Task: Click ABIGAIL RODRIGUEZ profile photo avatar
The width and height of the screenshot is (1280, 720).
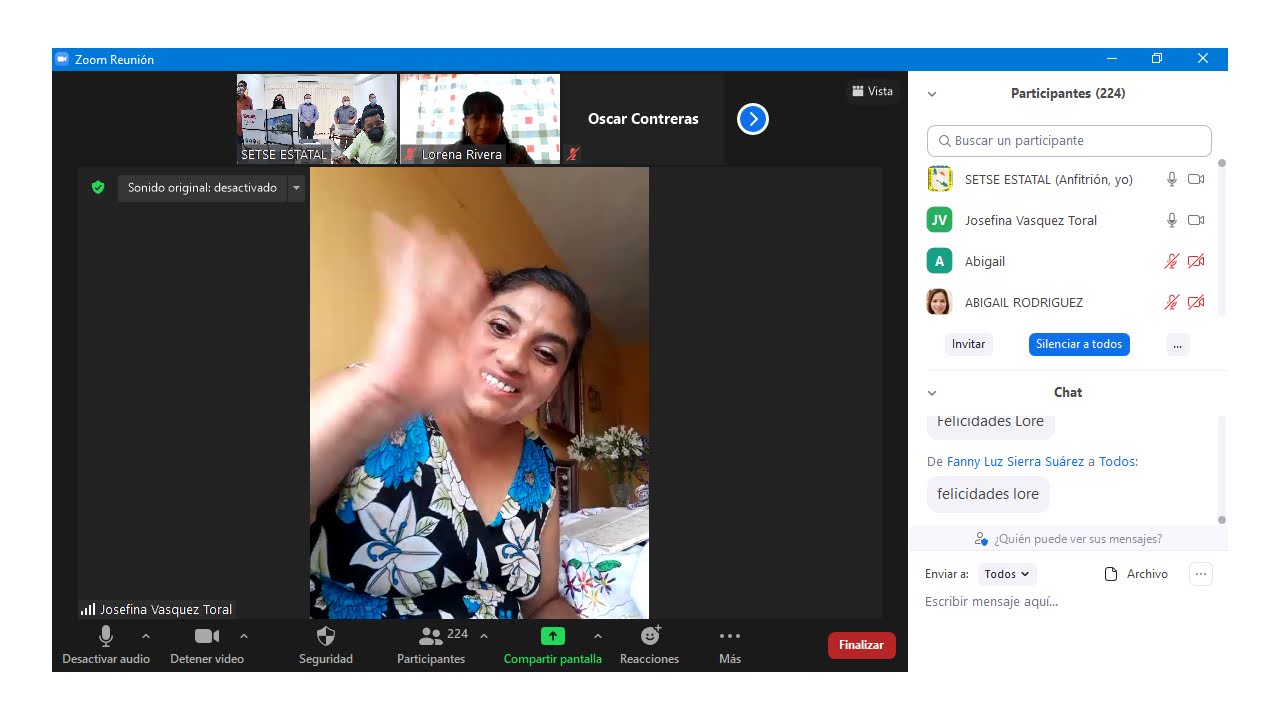Action: coord(939,302)
